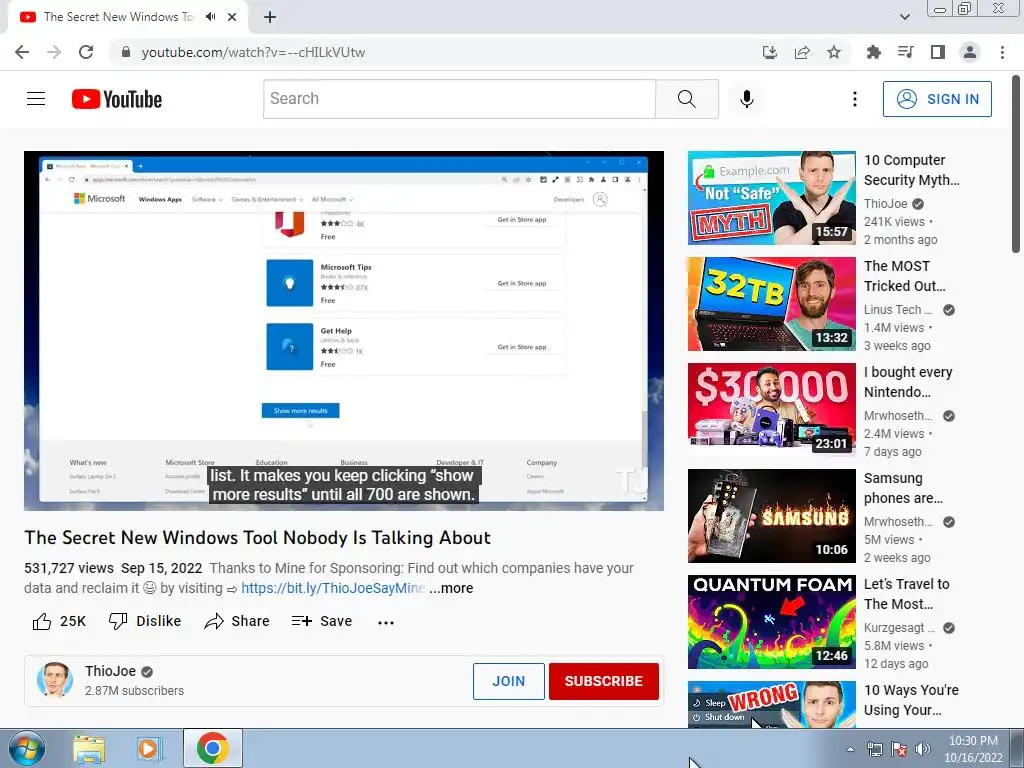Open '10 Ways You're Using Your...' title
This screenshot has width=1024, height=768.
click(911, 699)
